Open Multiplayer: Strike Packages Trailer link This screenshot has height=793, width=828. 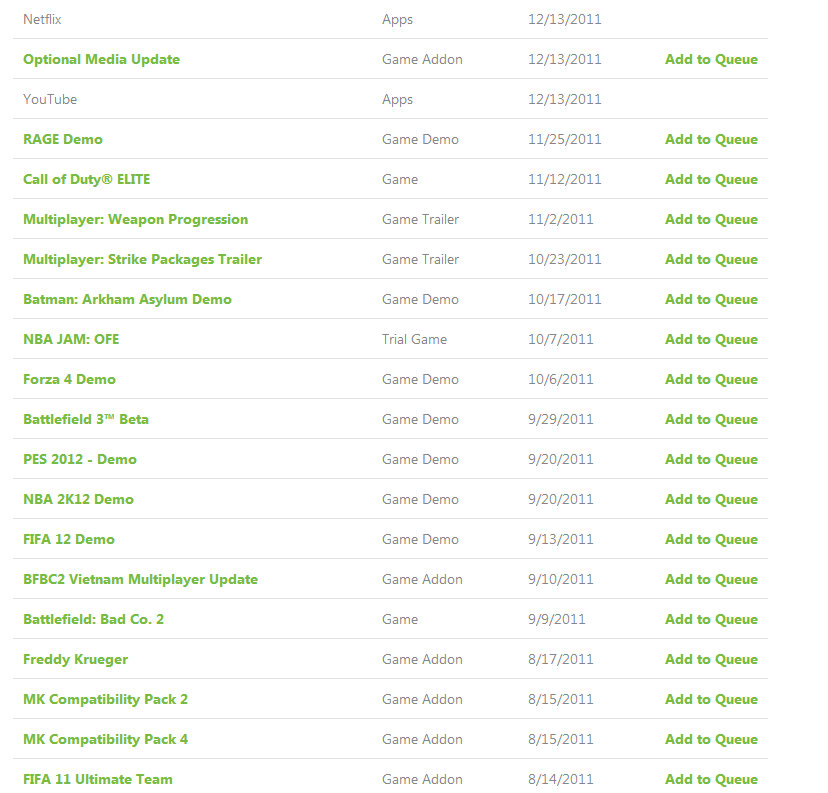(143, 259)
